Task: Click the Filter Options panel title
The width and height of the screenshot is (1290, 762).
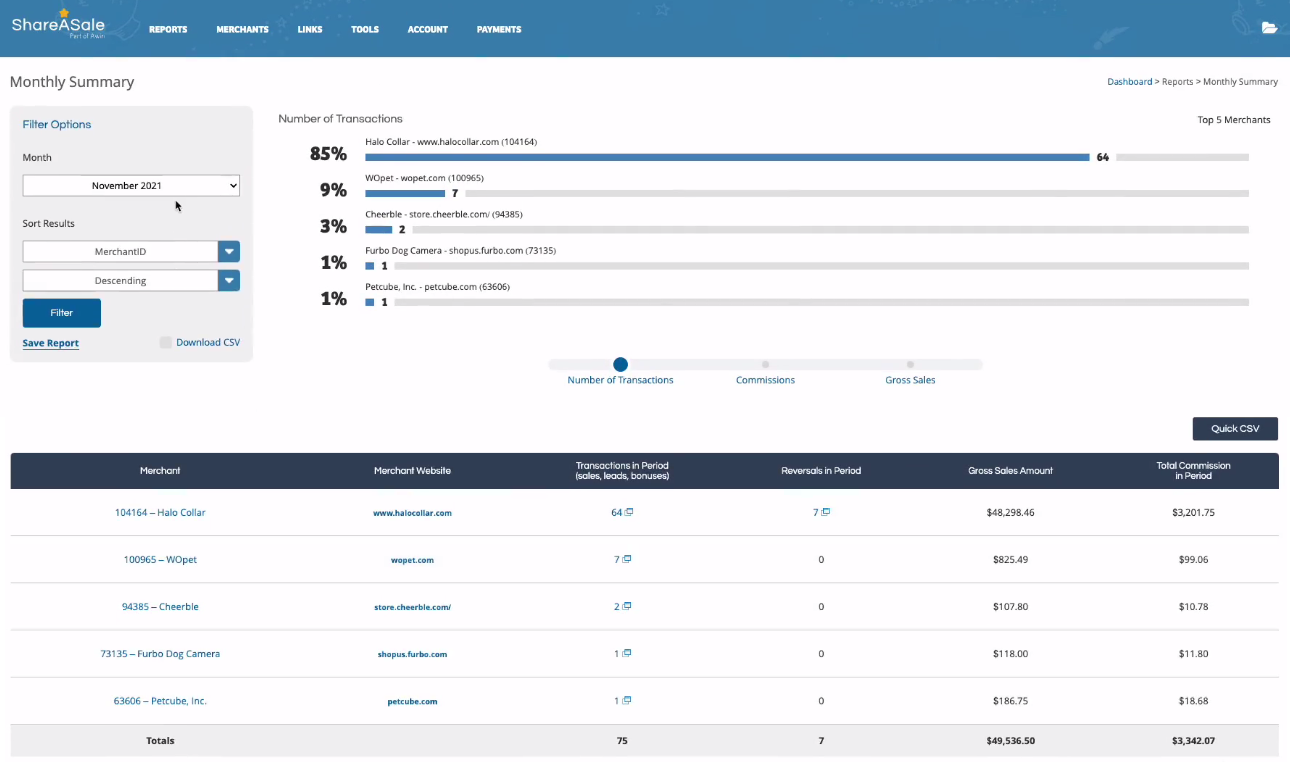Action: pyautogui.click(x=57, y=125)
